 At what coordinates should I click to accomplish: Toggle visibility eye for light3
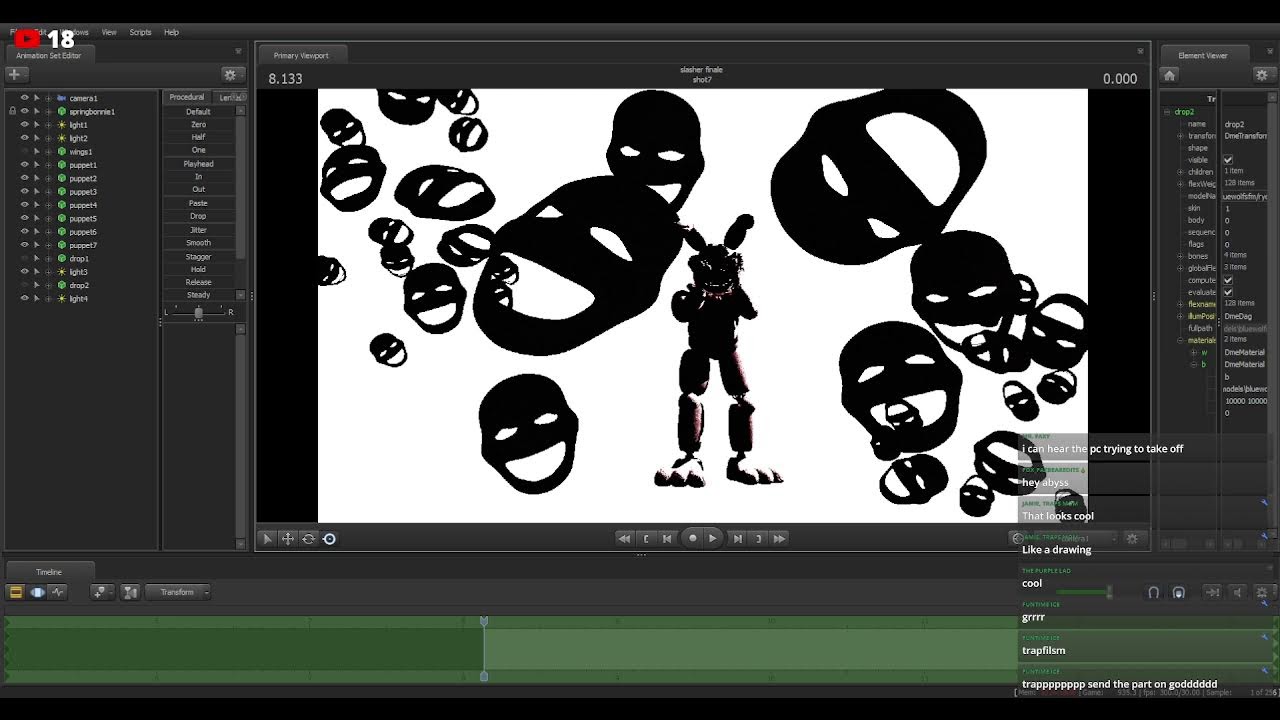tap(25, 272)
